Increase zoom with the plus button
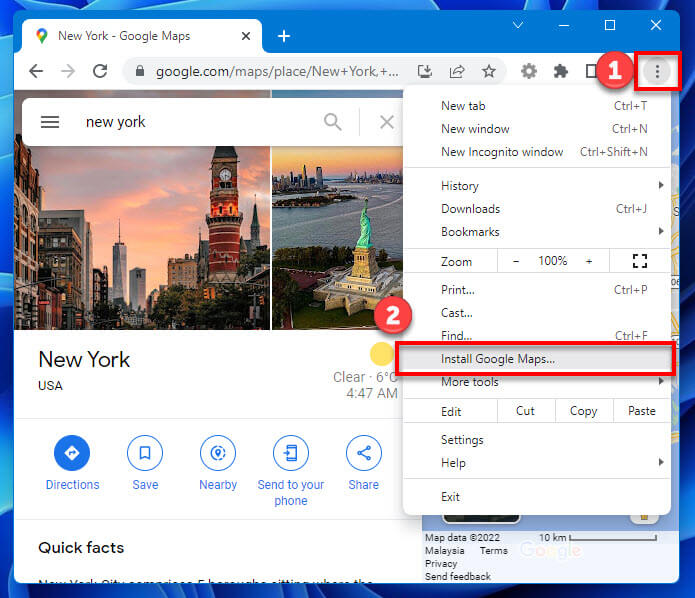The image size is (695, 598). pos(589,261)
